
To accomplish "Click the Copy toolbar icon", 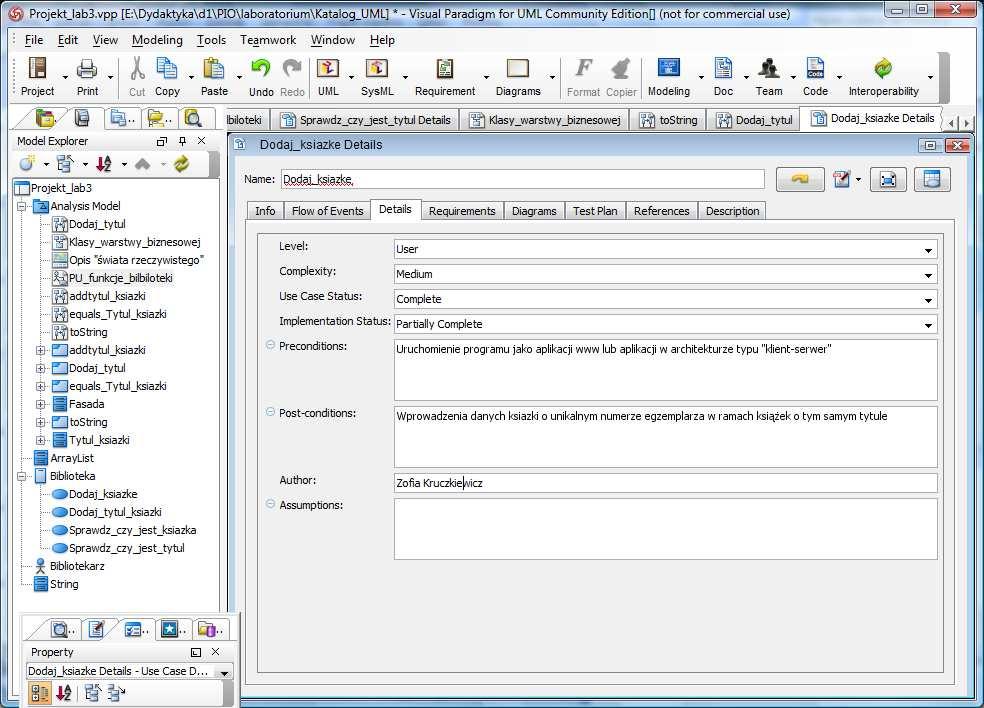I will click(167, 77).
